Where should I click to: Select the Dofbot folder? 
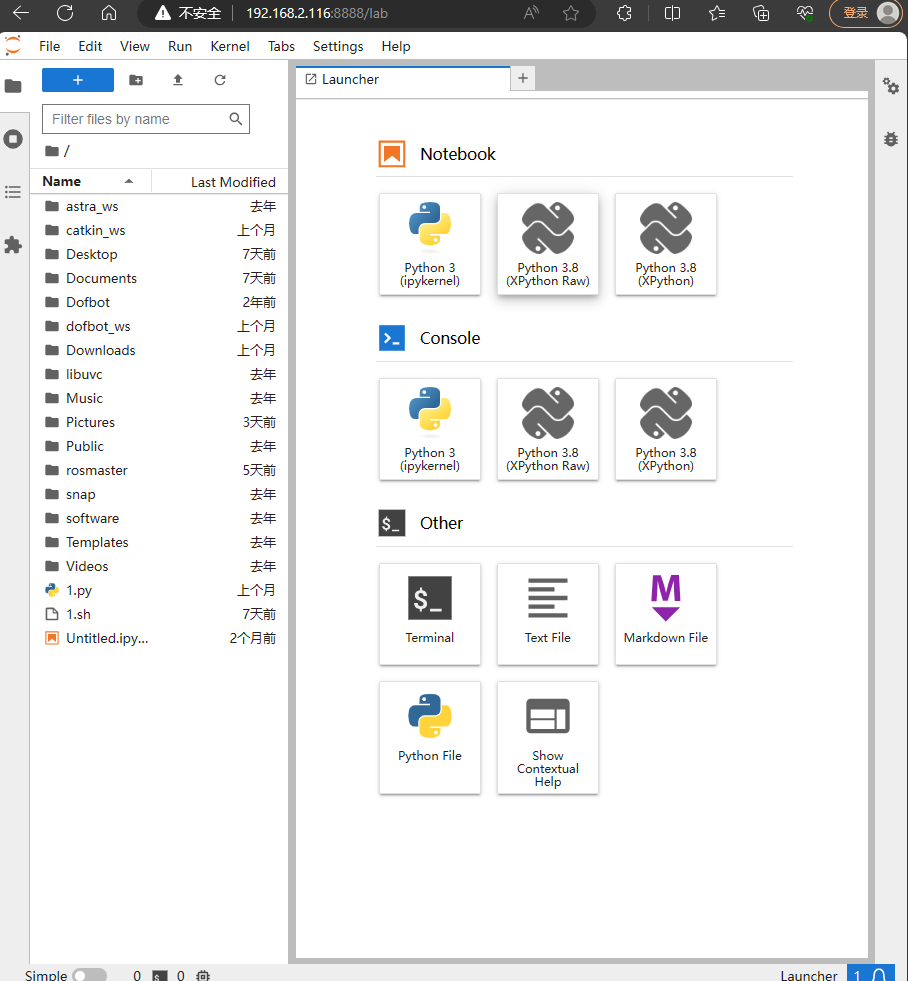click(x=160, y=302)
